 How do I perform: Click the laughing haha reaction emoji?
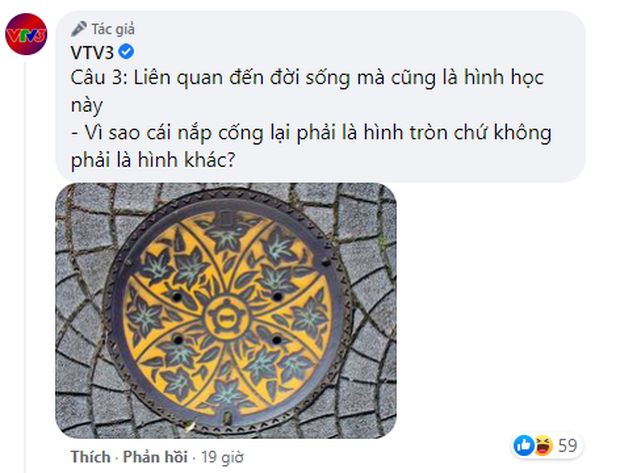click(538, 443)
